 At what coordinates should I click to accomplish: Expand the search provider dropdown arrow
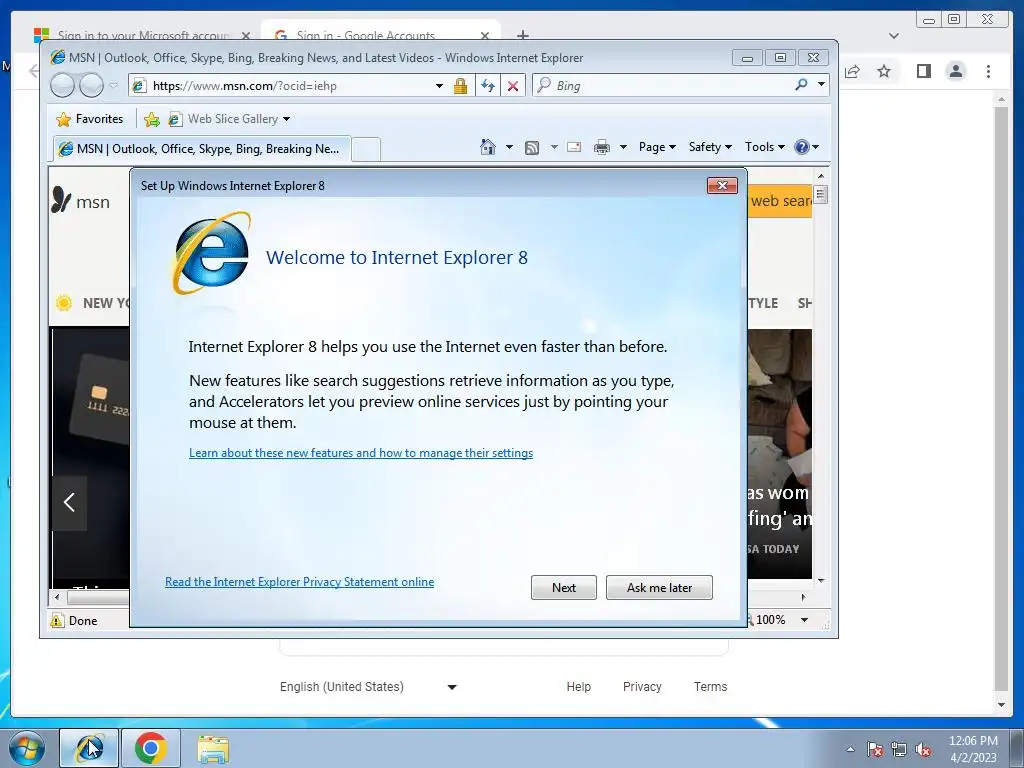821,85
